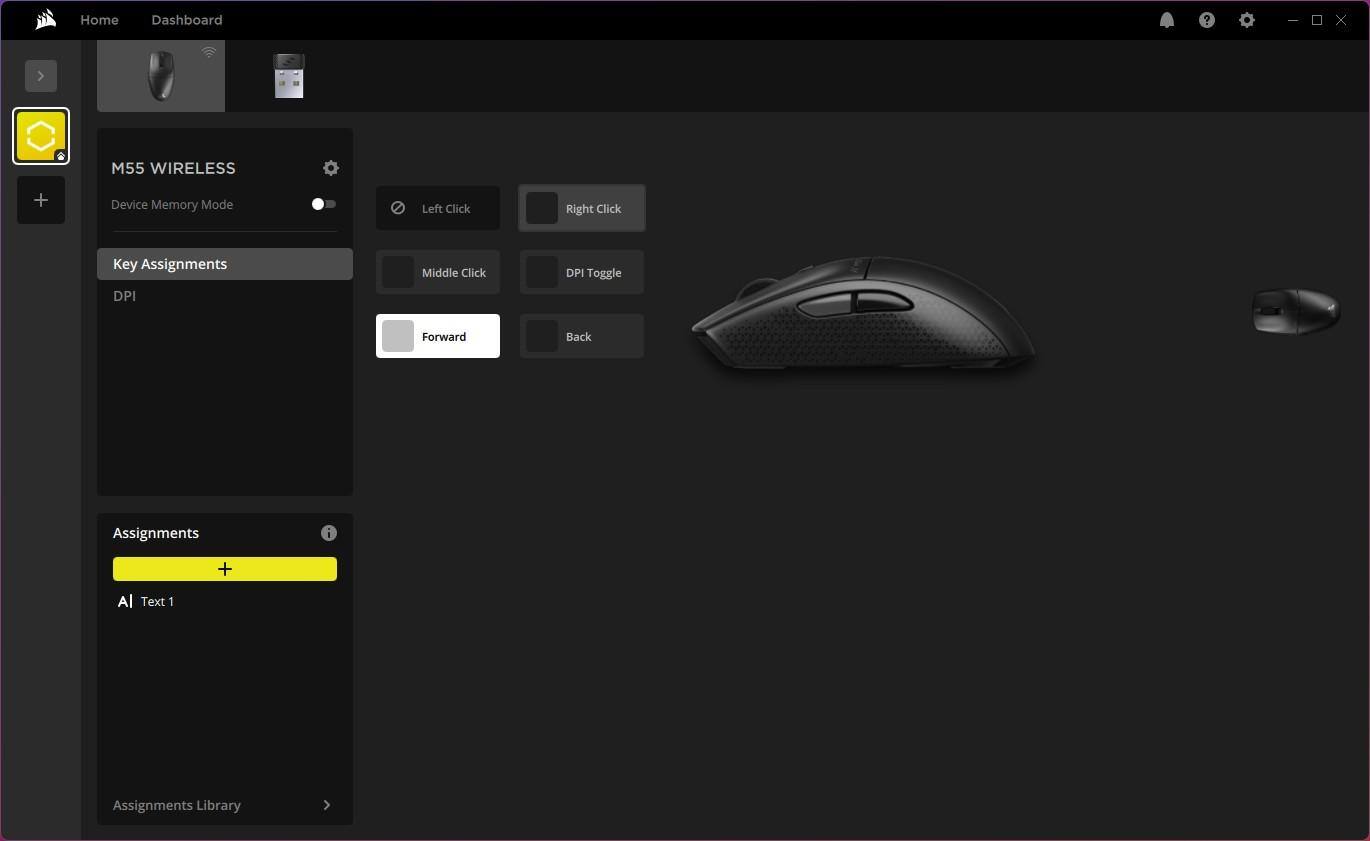Click the Assignments info icon

coord(329,533)
